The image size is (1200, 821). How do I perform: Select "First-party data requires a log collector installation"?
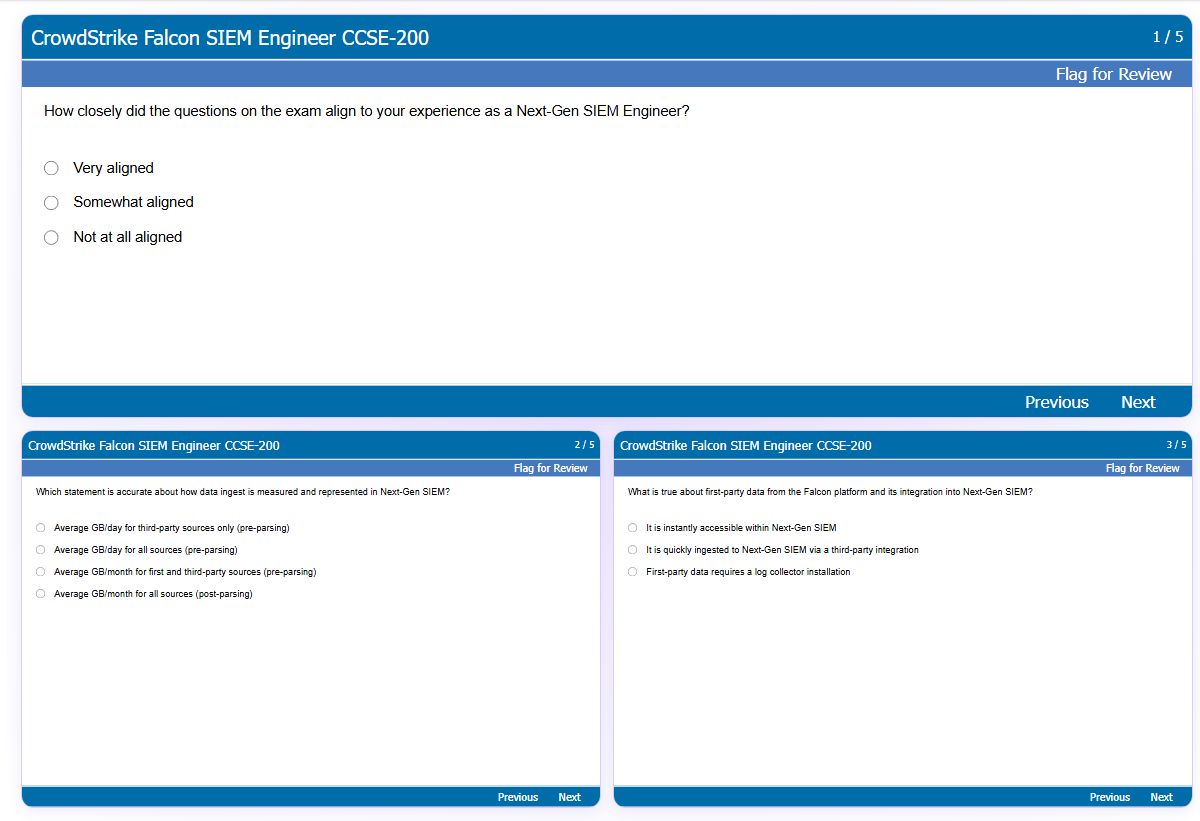click(x=633, y=572)
